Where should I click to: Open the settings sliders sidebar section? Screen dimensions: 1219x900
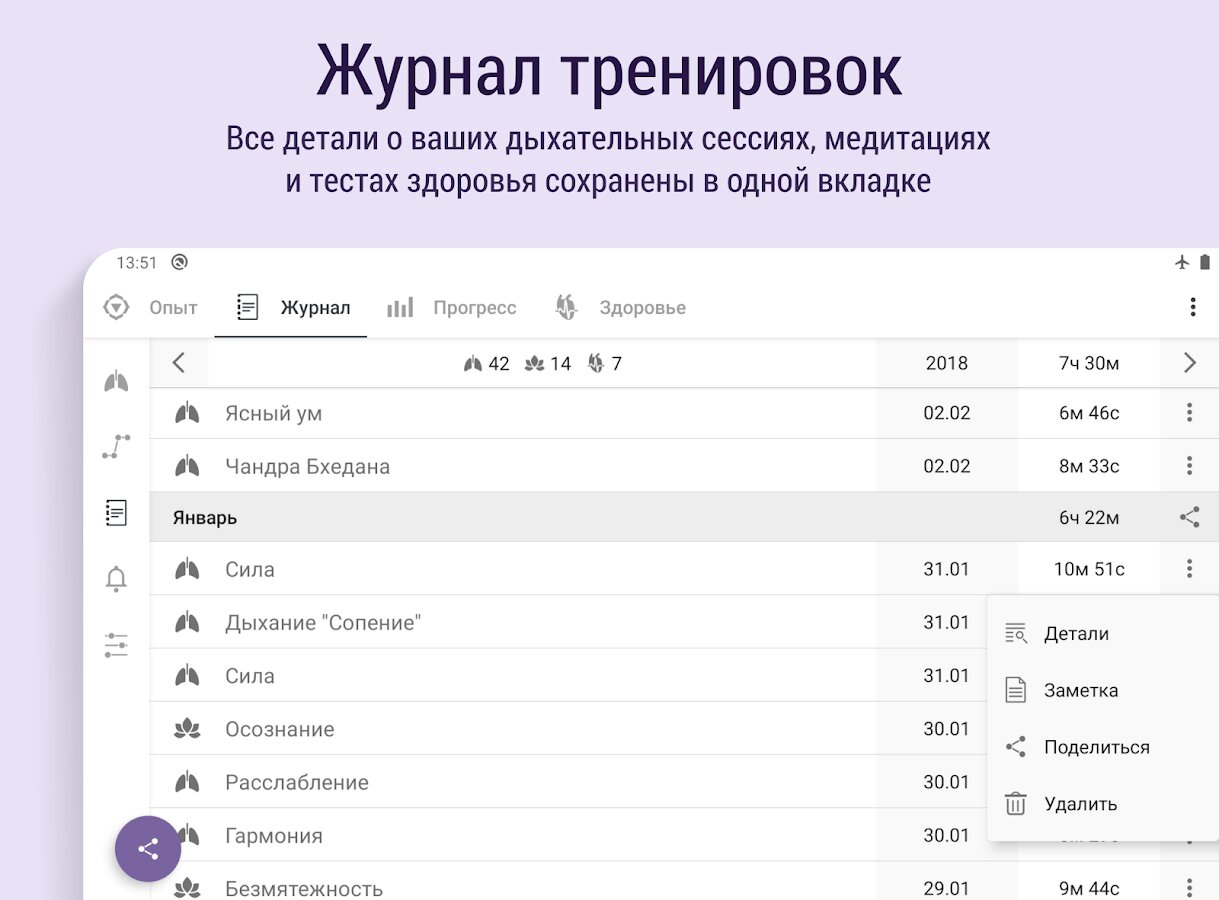[x=116, y=645]
